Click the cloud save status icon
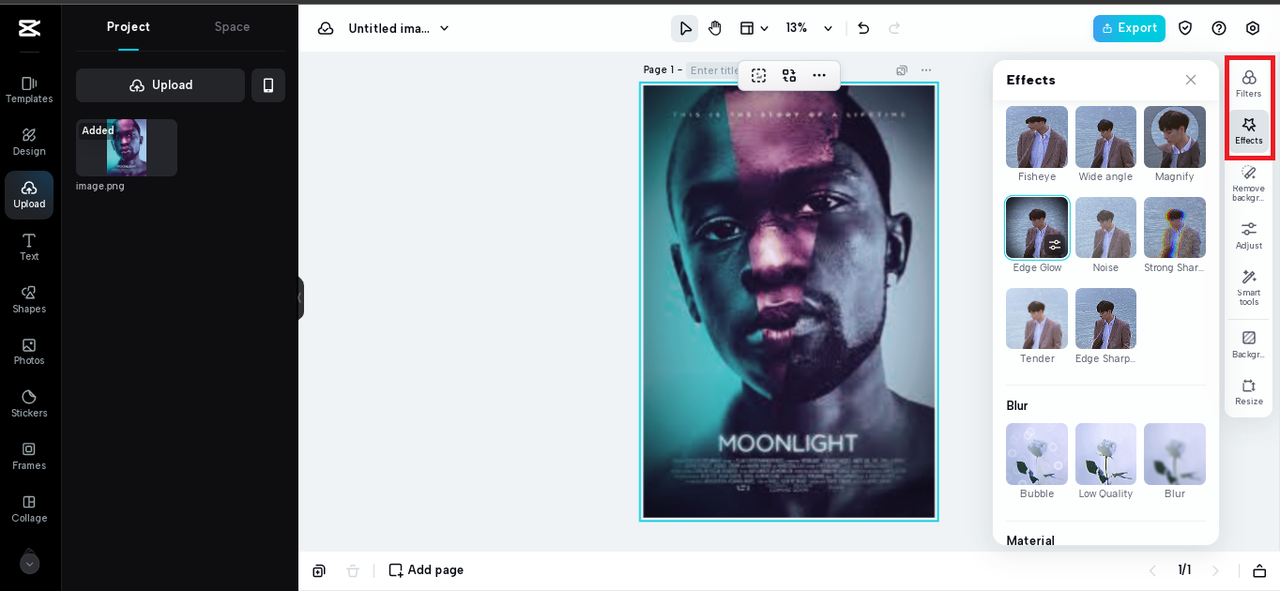 (x=326, y=28)
